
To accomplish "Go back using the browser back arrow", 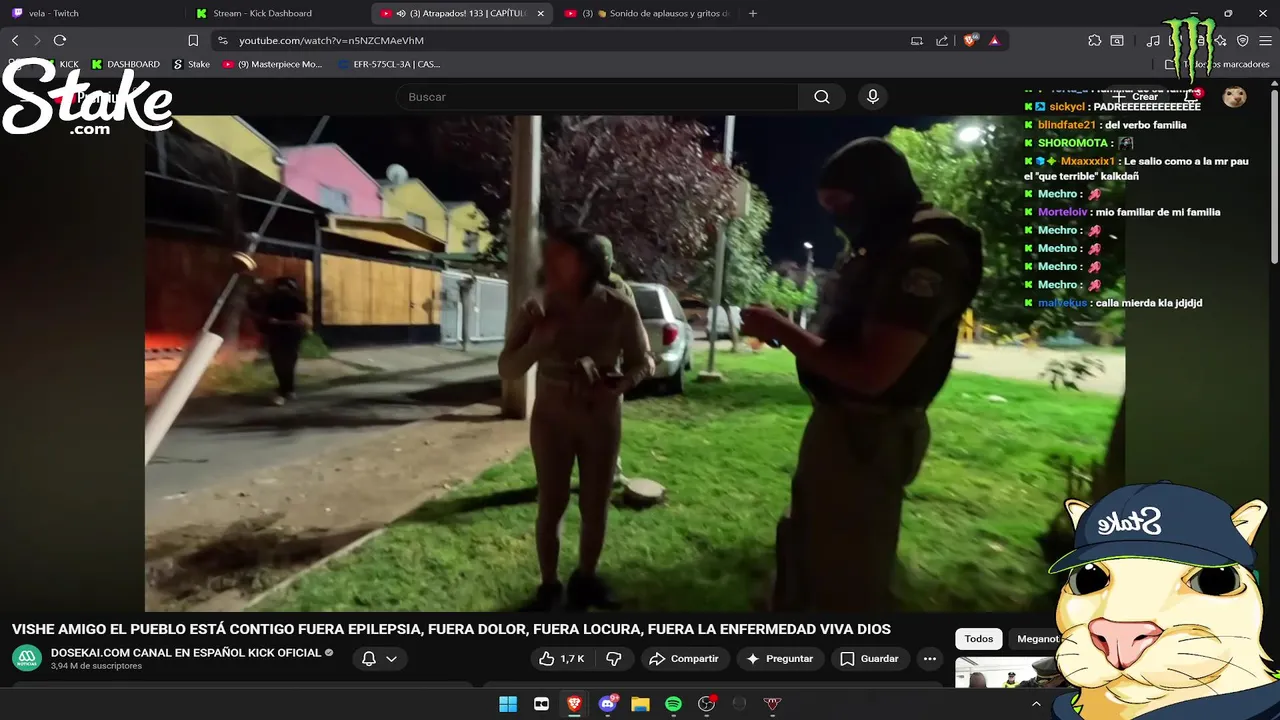I will tap(15, 40).
